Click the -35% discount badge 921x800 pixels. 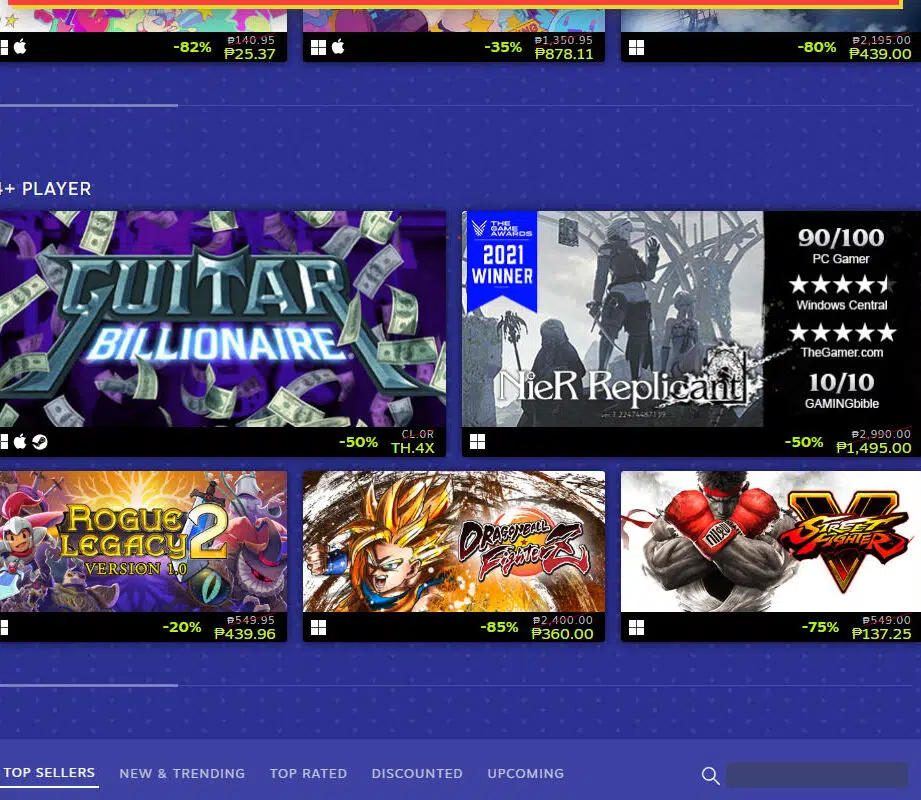pos(503,47)
